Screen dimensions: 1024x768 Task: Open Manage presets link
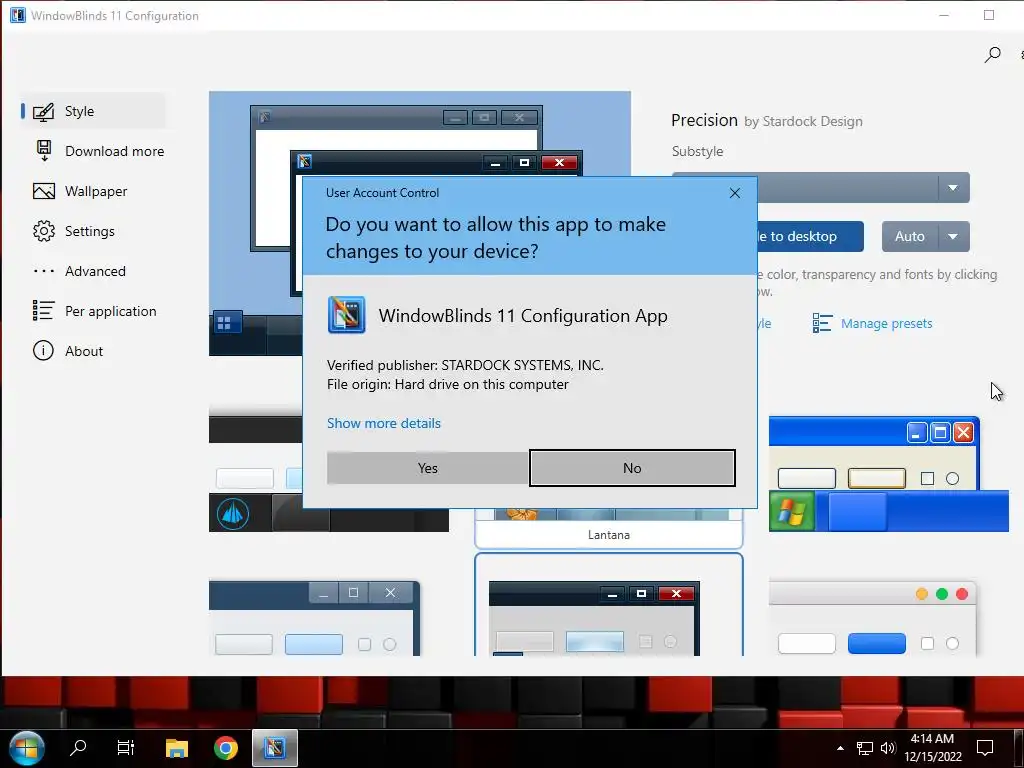click(x=886, y=323)
